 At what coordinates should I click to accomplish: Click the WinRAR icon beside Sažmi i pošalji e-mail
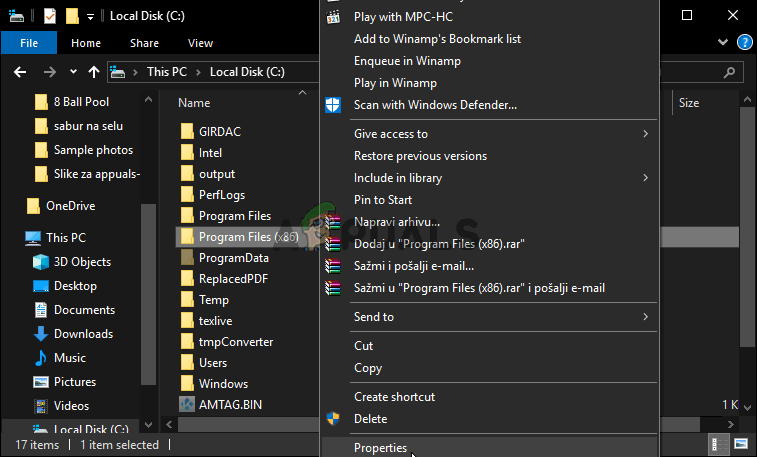(333, 266)
